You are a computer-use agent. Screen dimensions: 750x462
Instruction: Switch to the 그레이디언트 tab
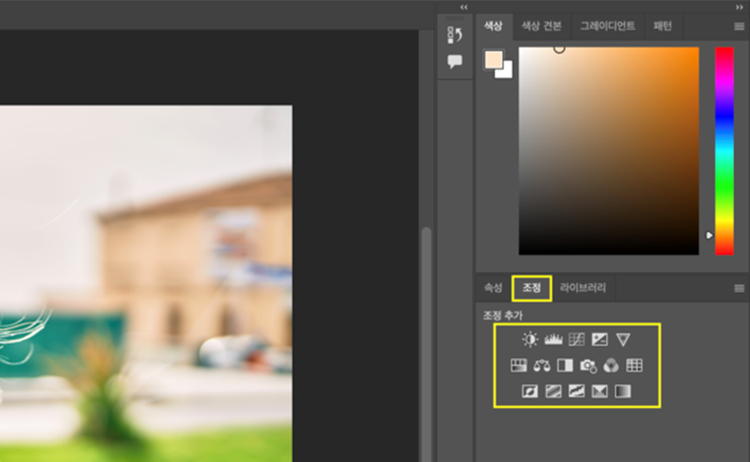(607, 26)
